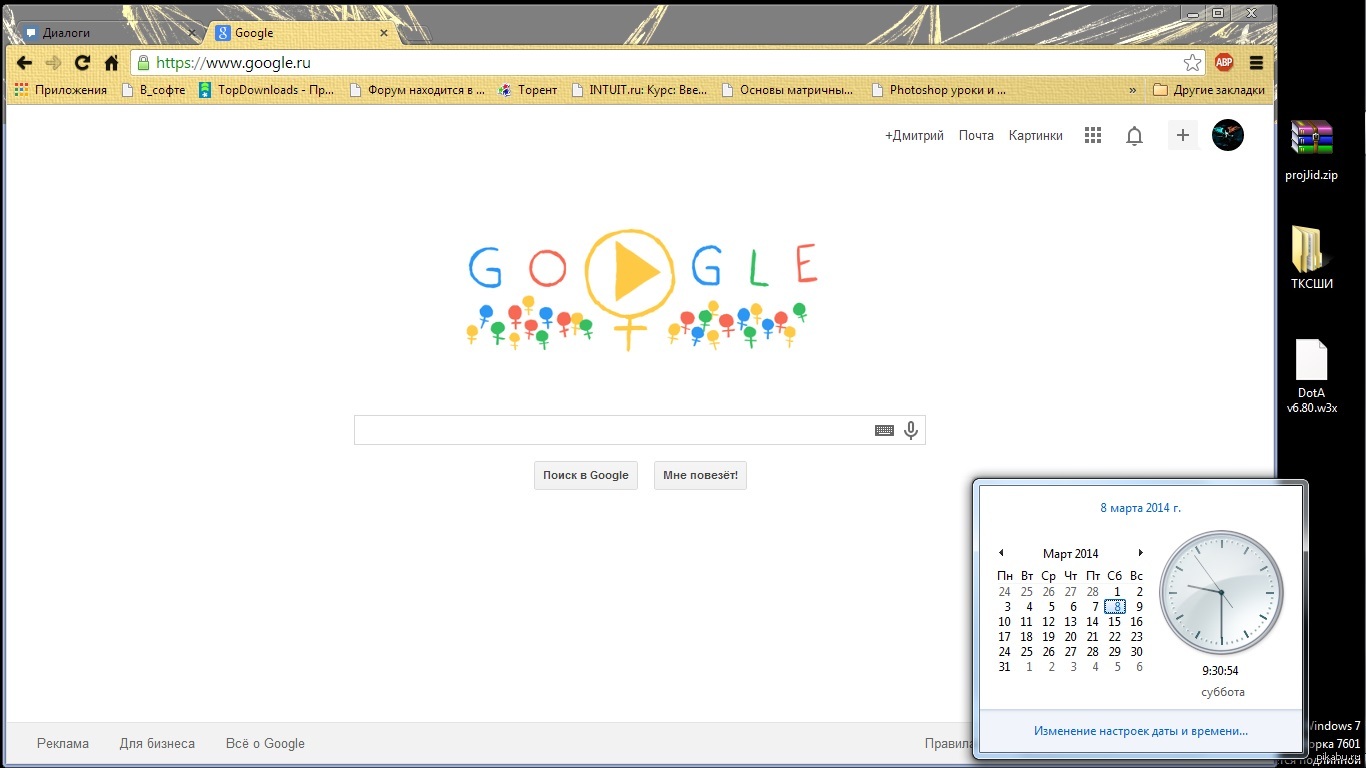
Task: Click the Март 2014 calendar header
Action: pos(1070,553)
